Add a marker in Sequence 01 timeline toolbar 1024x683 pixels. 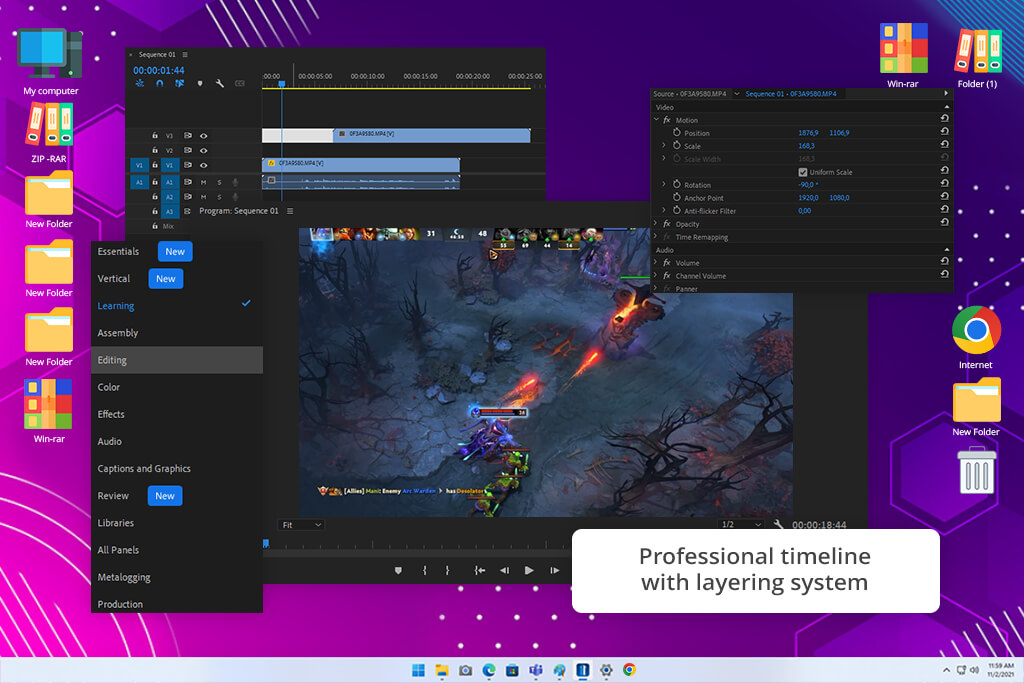(200, 84)
